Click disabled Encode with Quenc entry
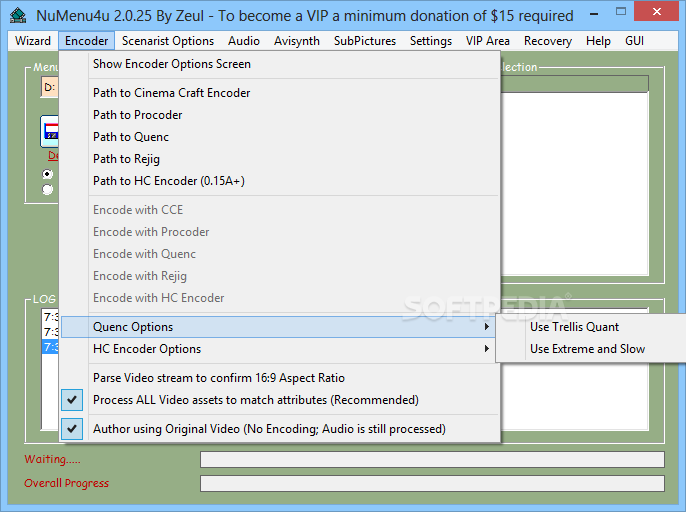The image size is (686, 512). pyautogui.click(x=280, y=254)
